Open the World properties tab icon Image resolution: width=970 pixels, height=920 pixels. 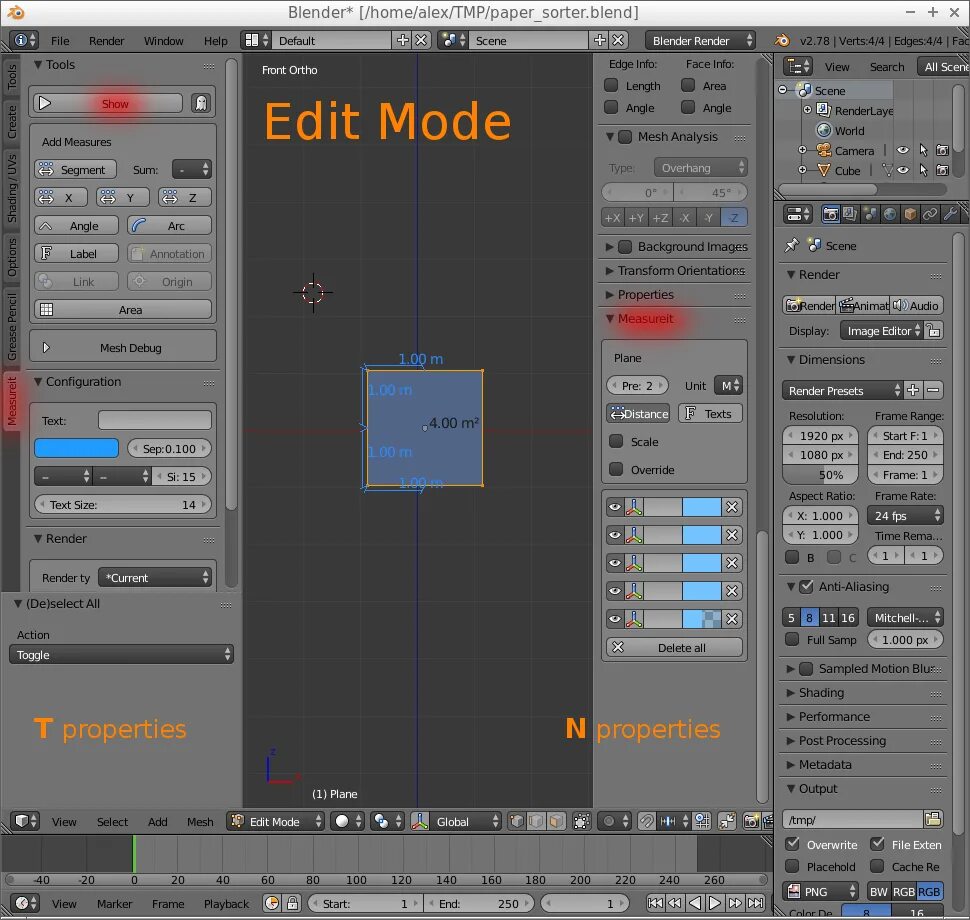[x=890, y=215]
